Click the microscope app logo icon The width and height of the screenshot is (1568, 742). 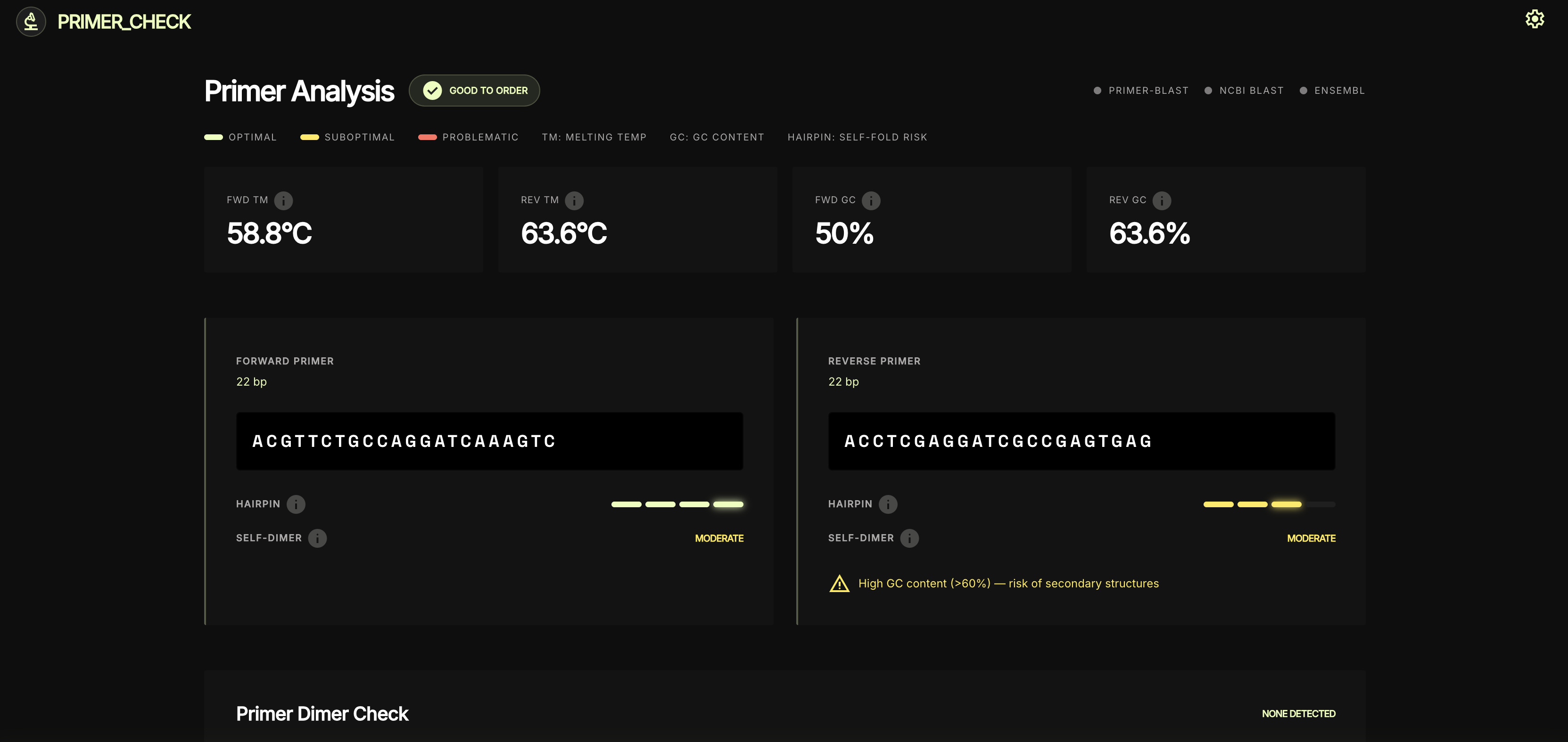[x=31, y=22]
